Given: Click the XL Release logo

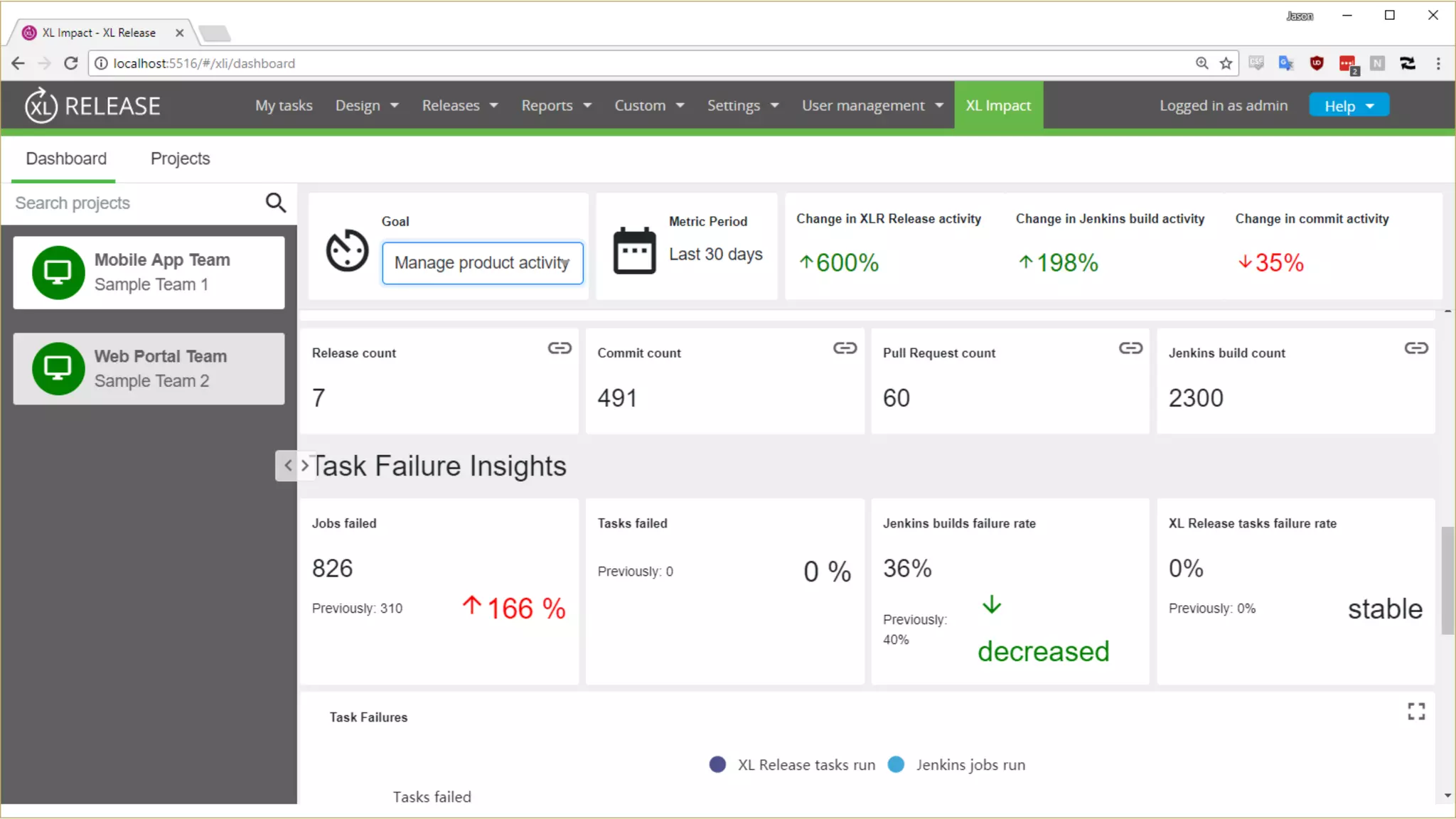Looking at the screenshot, I should click(92, 106).
